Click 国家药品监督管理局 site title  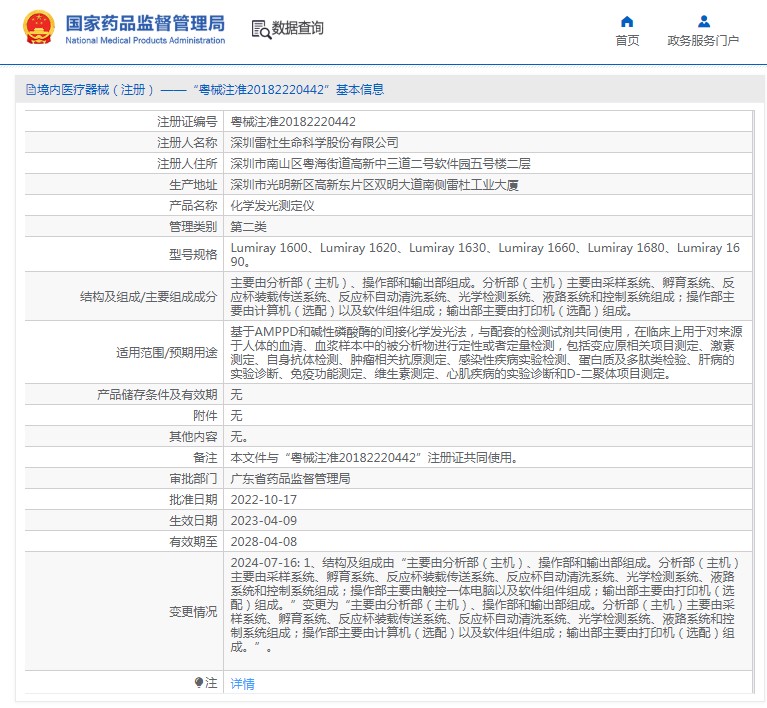coord(145,23)
